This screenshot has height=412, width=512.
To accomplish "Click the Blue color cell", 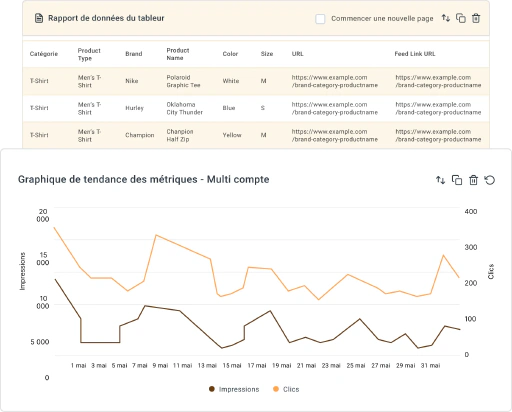I will coord(229,108).
